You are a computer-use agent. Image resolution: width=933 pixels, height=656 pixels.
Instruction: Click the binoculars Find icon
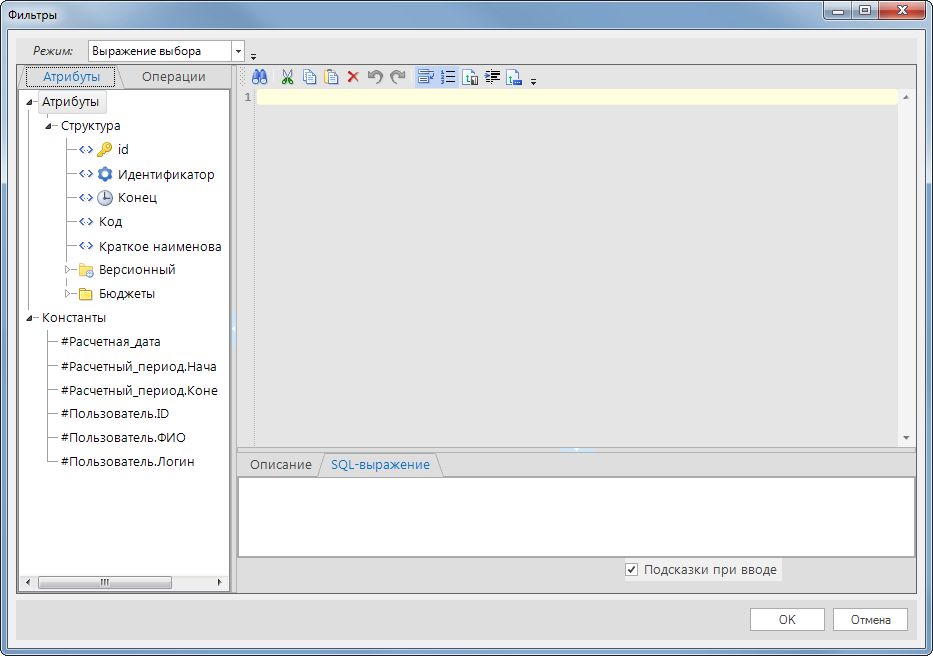259,77
